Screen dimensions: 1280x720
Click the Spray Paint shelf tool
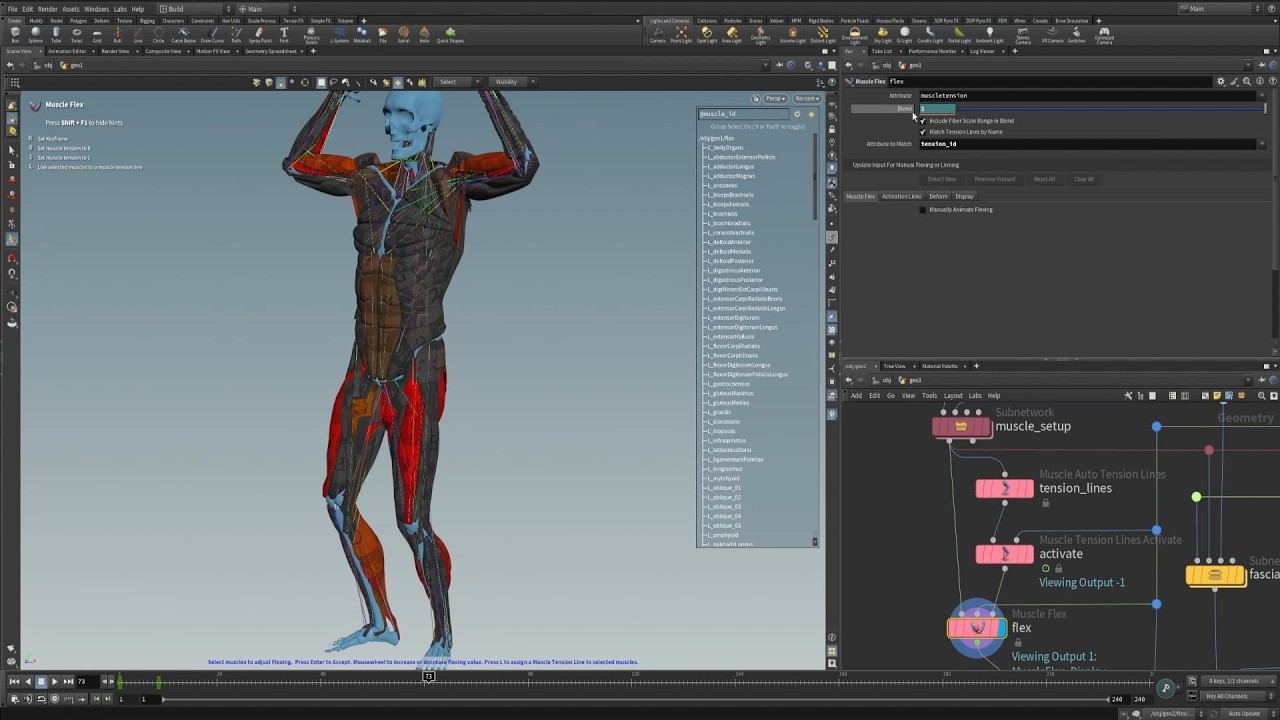click(x=260, y=34)
